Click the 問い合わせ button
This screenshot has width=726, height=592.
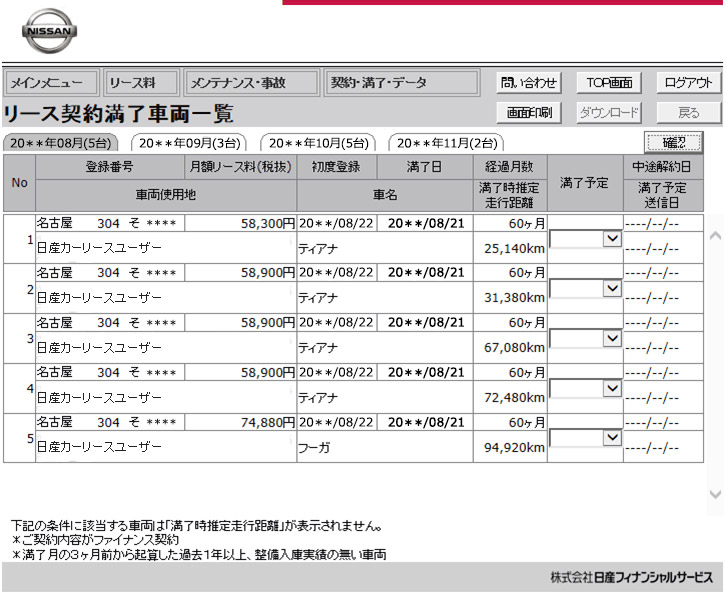pyautogui.click(x=529, y=83)
